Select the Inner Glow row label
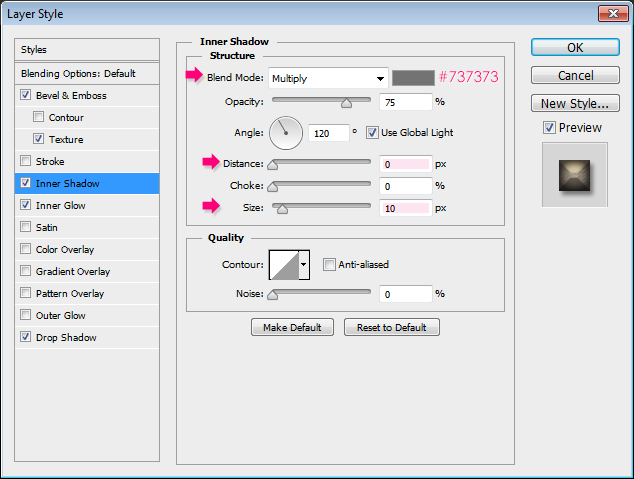Screen dimensions: 634x479 coord(61,206)
